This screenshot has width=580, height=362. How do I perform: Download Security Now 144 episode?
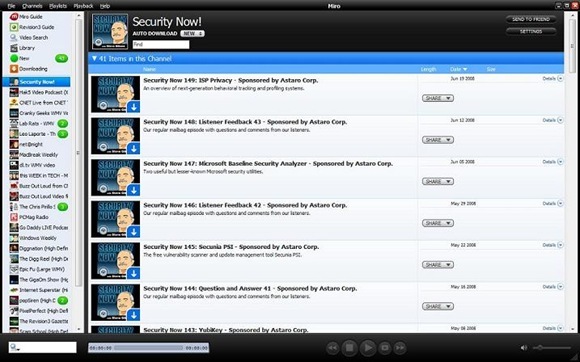click(134, 315)
